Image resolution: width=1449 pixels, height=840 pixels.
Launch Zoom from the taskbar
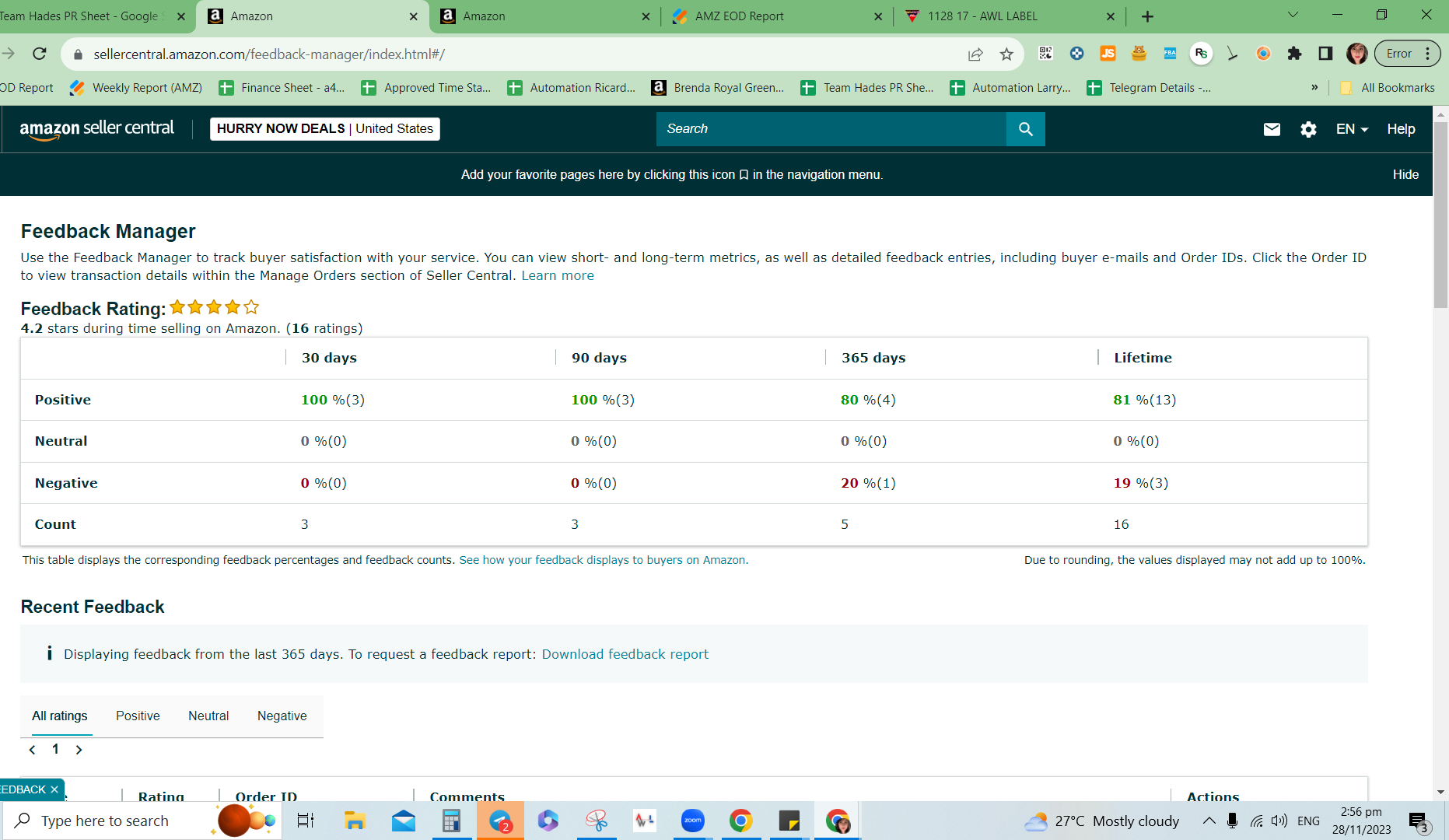coord(692,821)
